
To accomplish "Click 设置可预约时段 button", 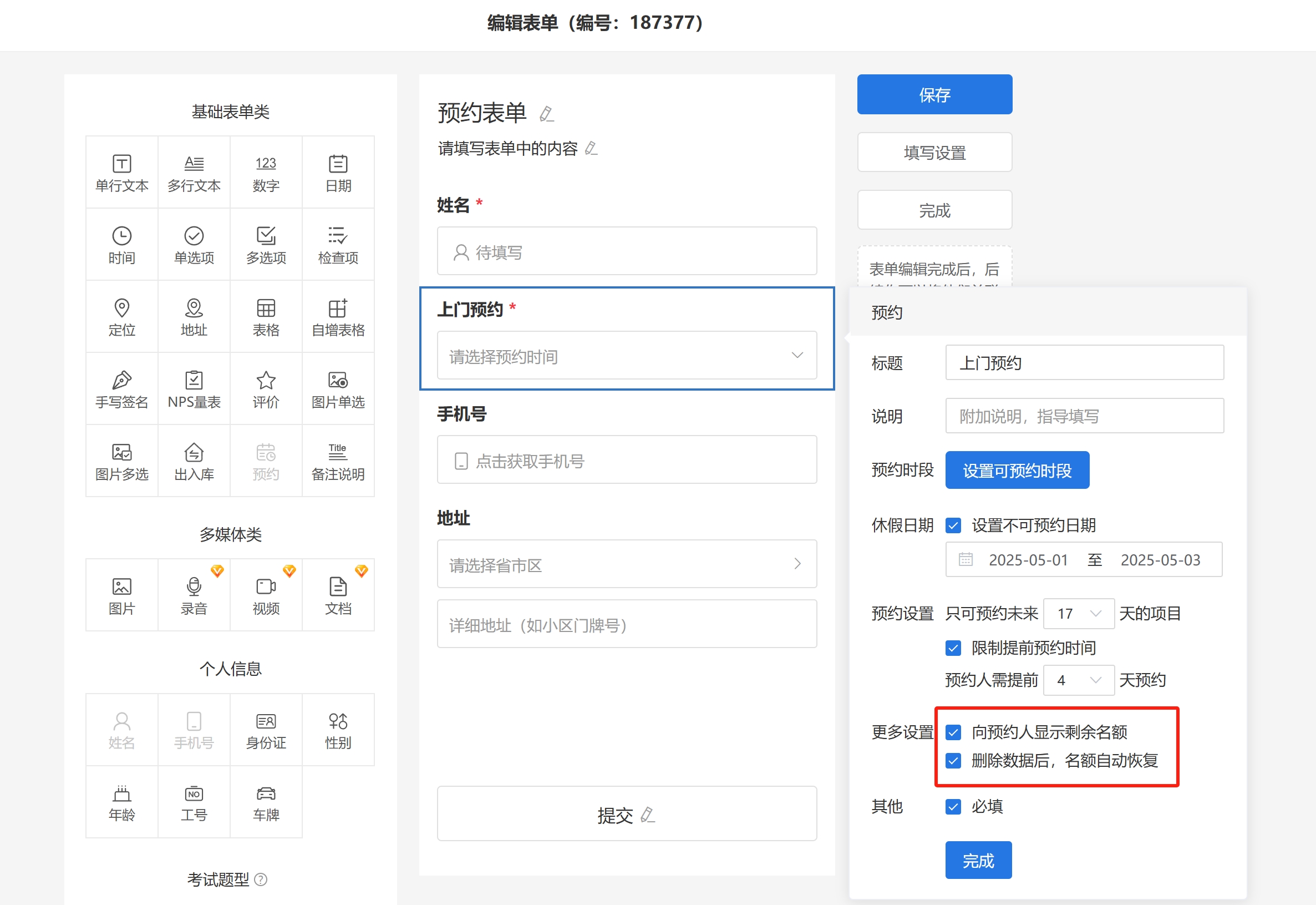I will pyautogui.click(x=1017, y=470).
